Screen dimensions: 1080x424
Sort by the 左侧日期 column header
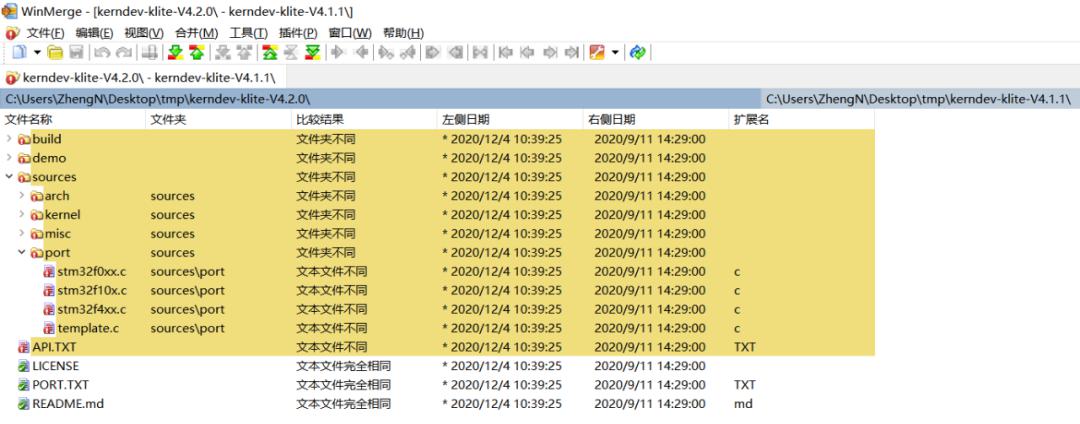click(510, 120)
